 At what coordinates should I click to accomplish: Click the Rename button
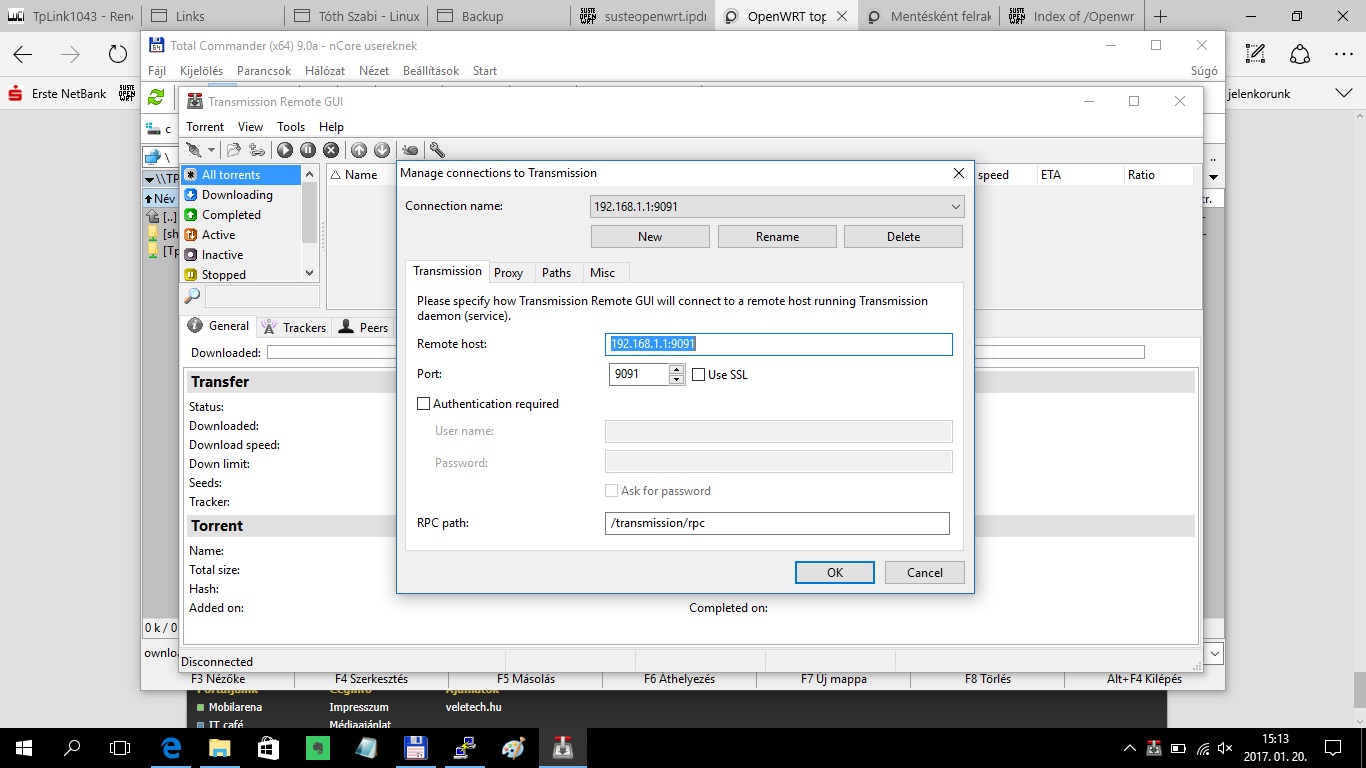[x=777, y=237]
